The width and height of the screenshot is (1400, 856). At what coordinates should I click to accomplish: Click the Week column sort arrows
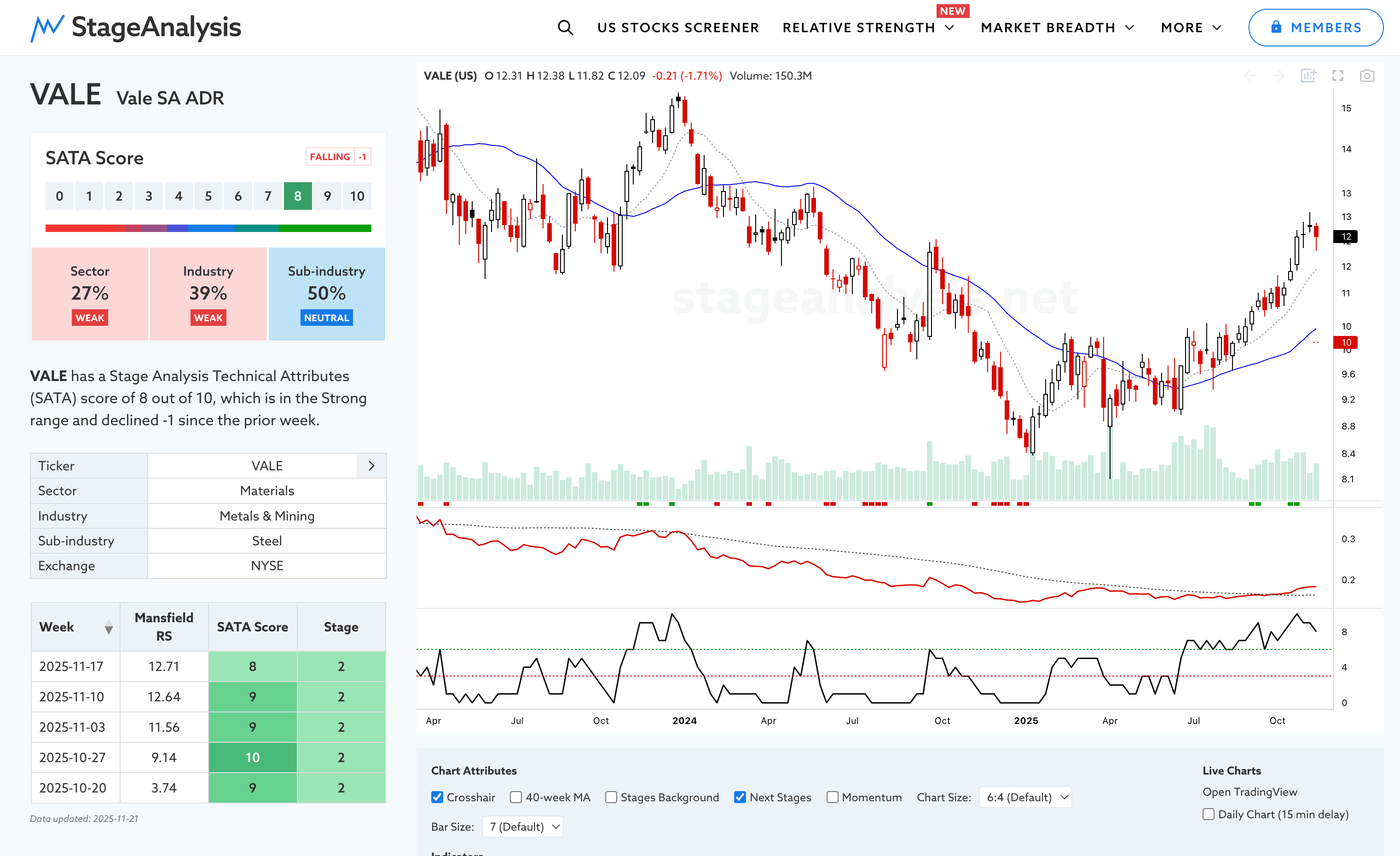pos(109,628)
